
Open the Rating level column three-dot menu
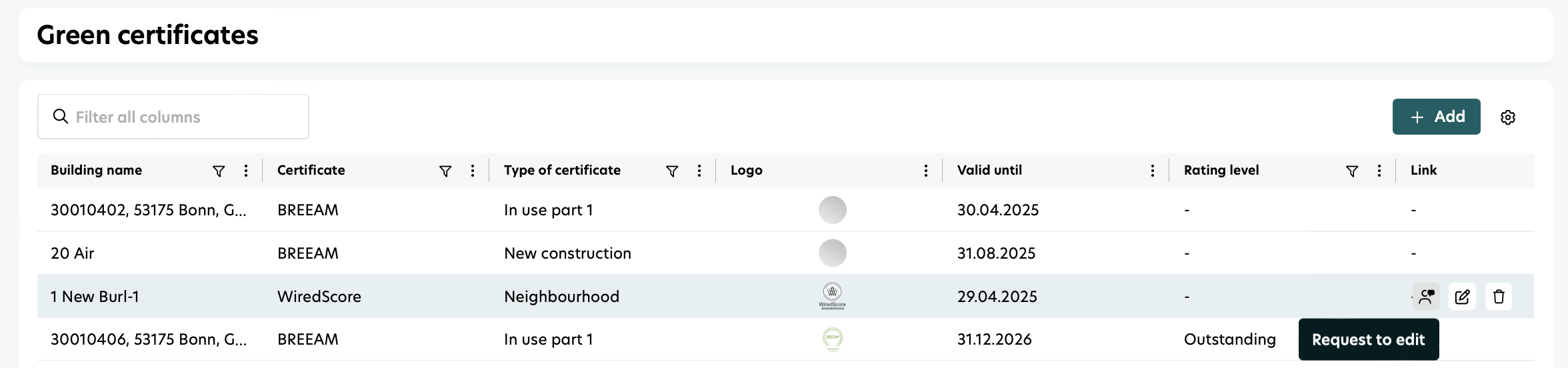point(1379,171)
